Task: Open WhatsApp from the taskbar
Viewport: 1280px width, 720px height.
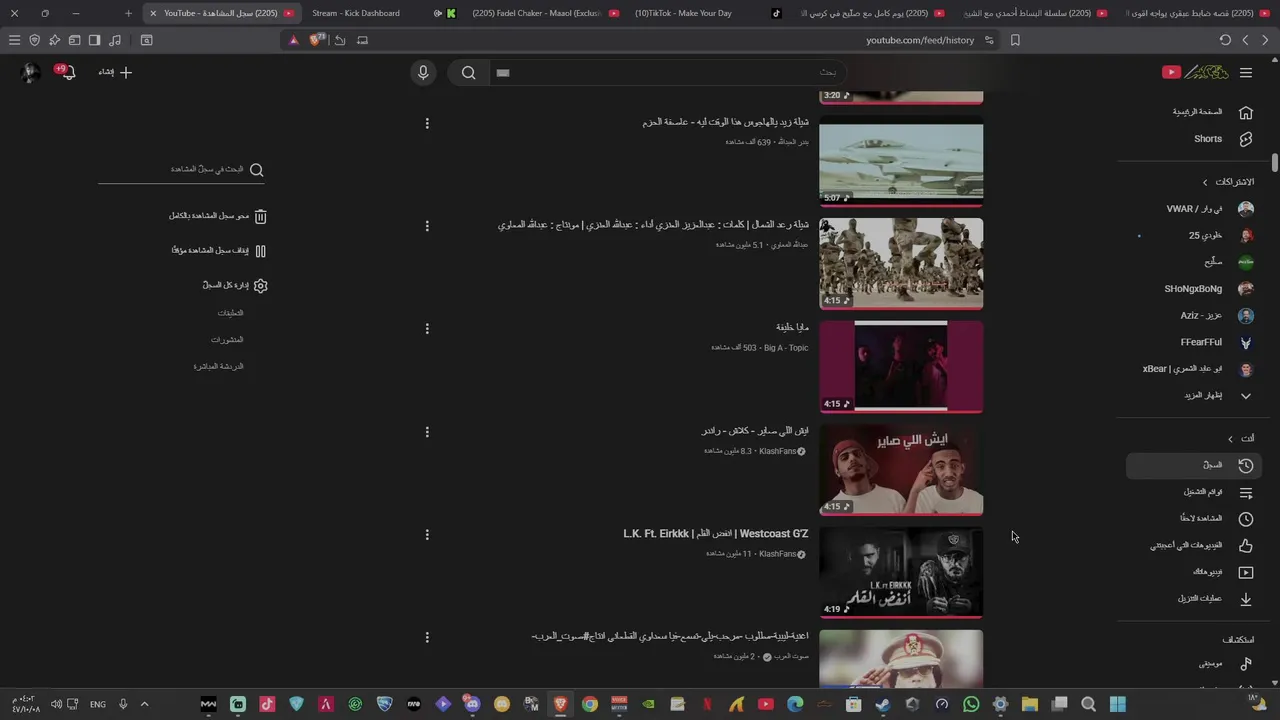Action: click(971, 704)
